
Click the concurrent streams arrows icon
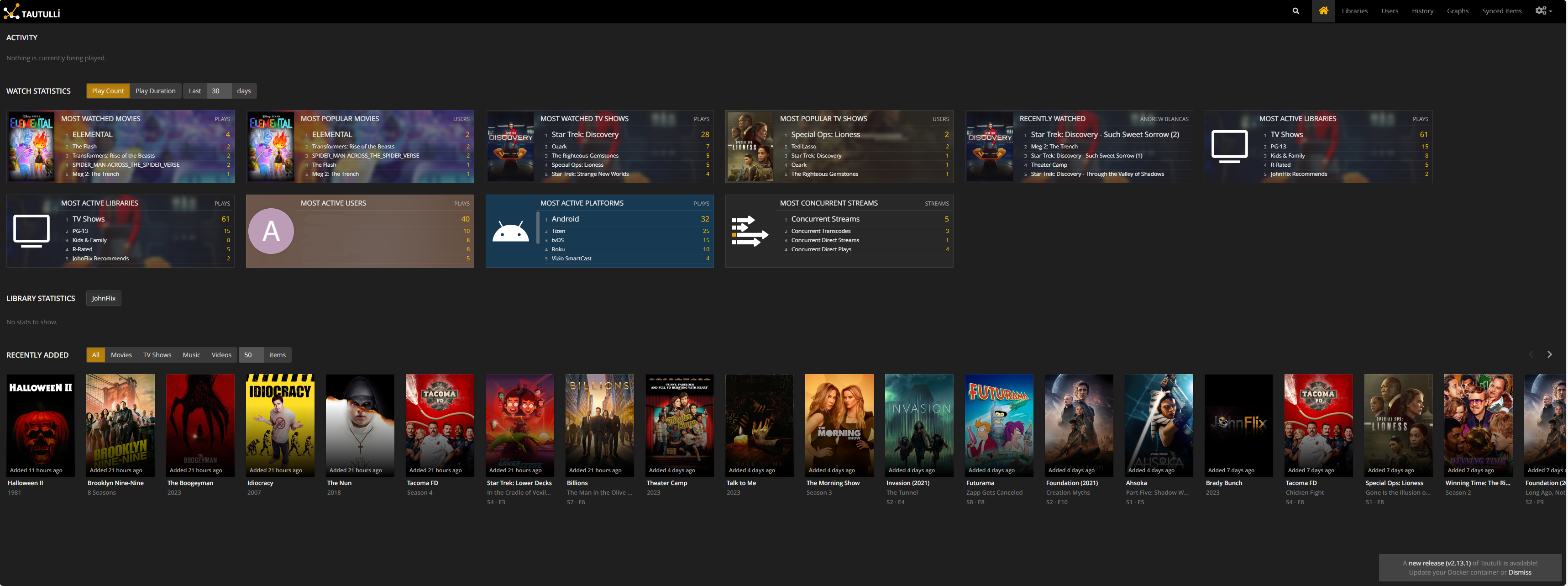click(749, 232)
